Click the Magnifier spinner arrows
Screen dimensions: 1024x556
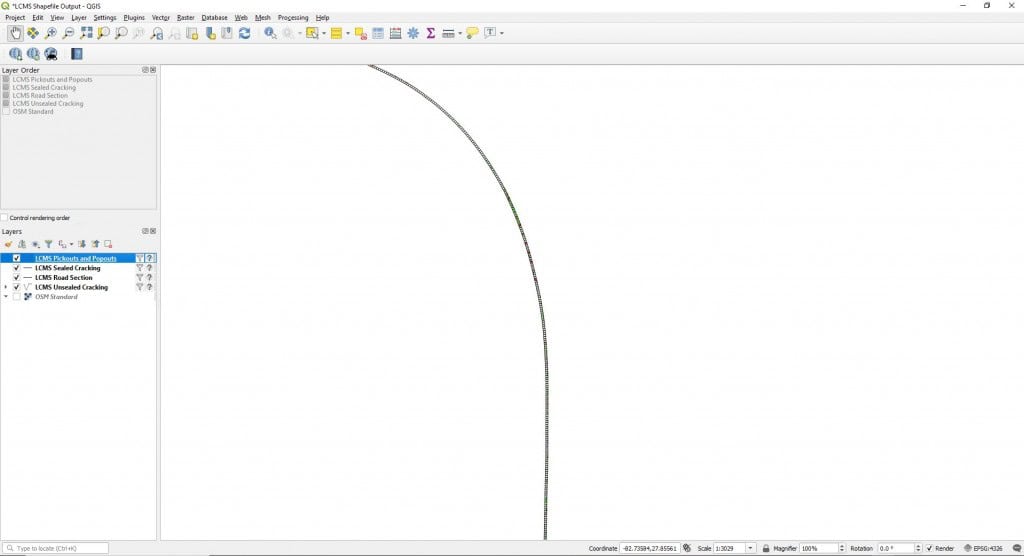pos(842,548)
